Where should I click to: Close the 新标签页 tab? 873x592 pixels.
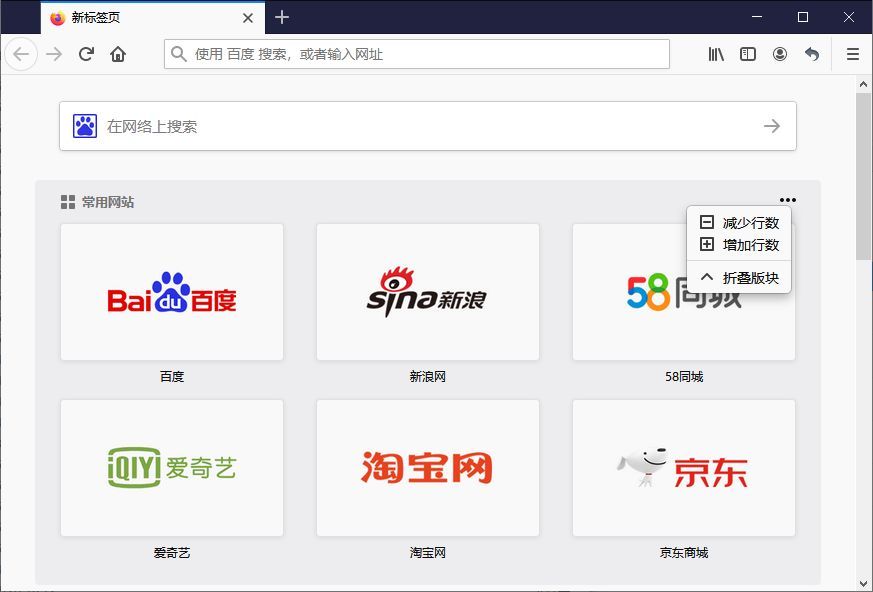point(248,18)
